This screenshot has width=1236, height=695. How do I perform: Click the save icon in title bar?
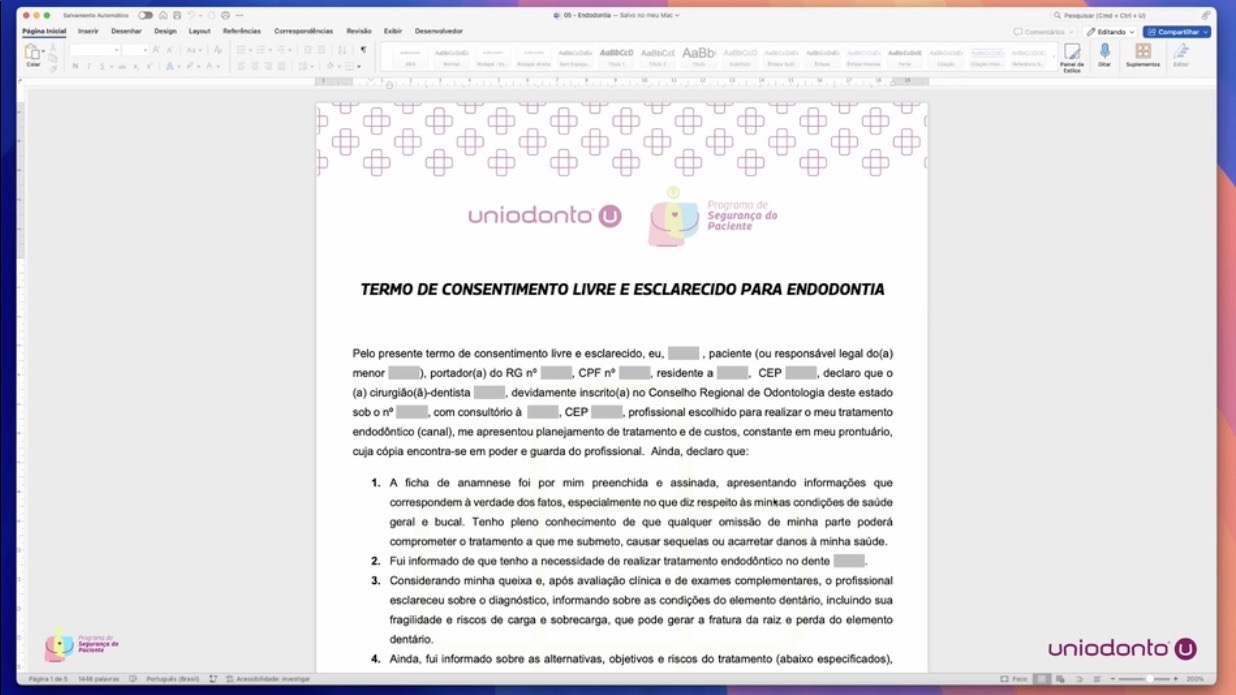point(177,16)
